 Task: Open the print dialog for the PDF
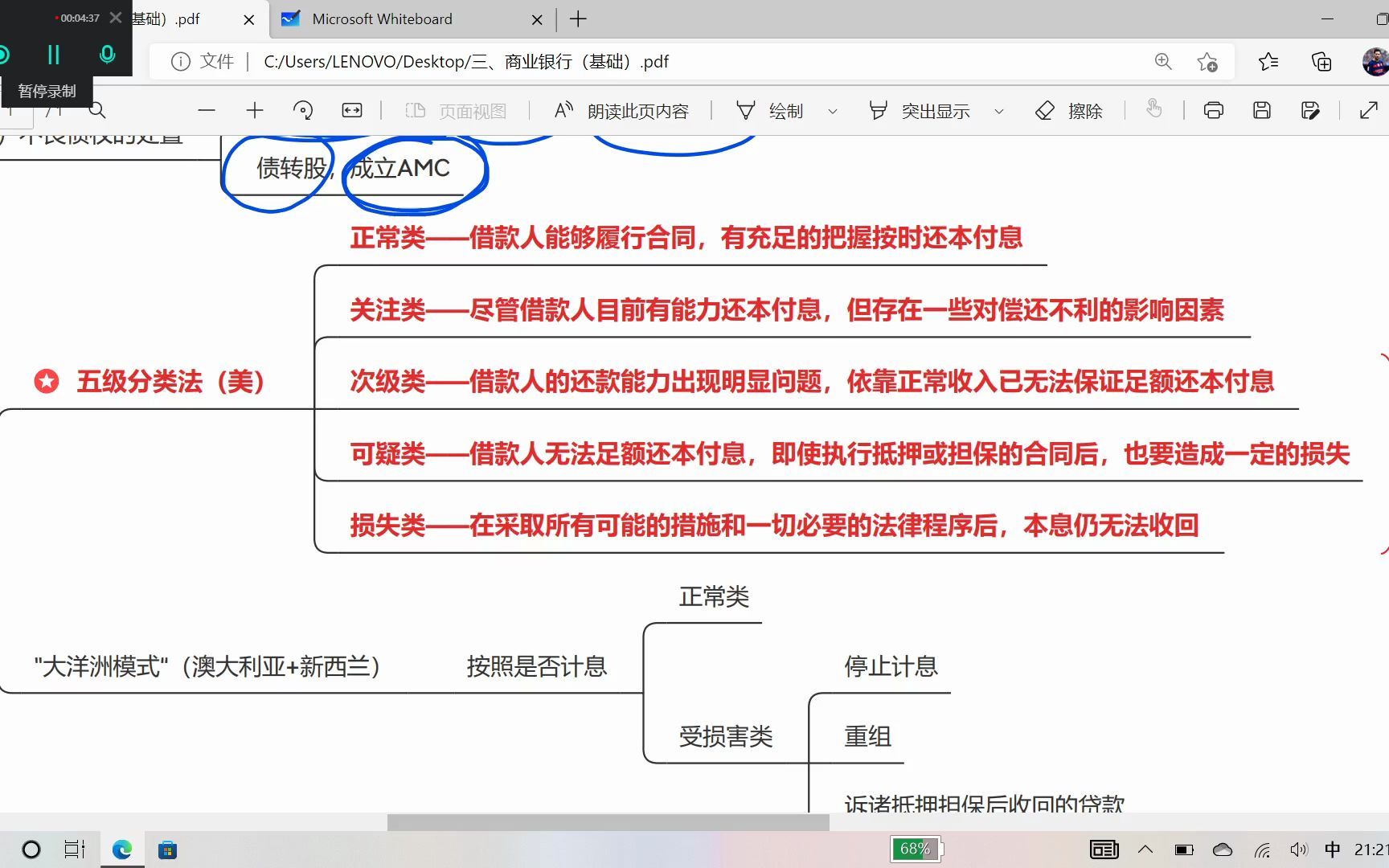pos(1213,110)
